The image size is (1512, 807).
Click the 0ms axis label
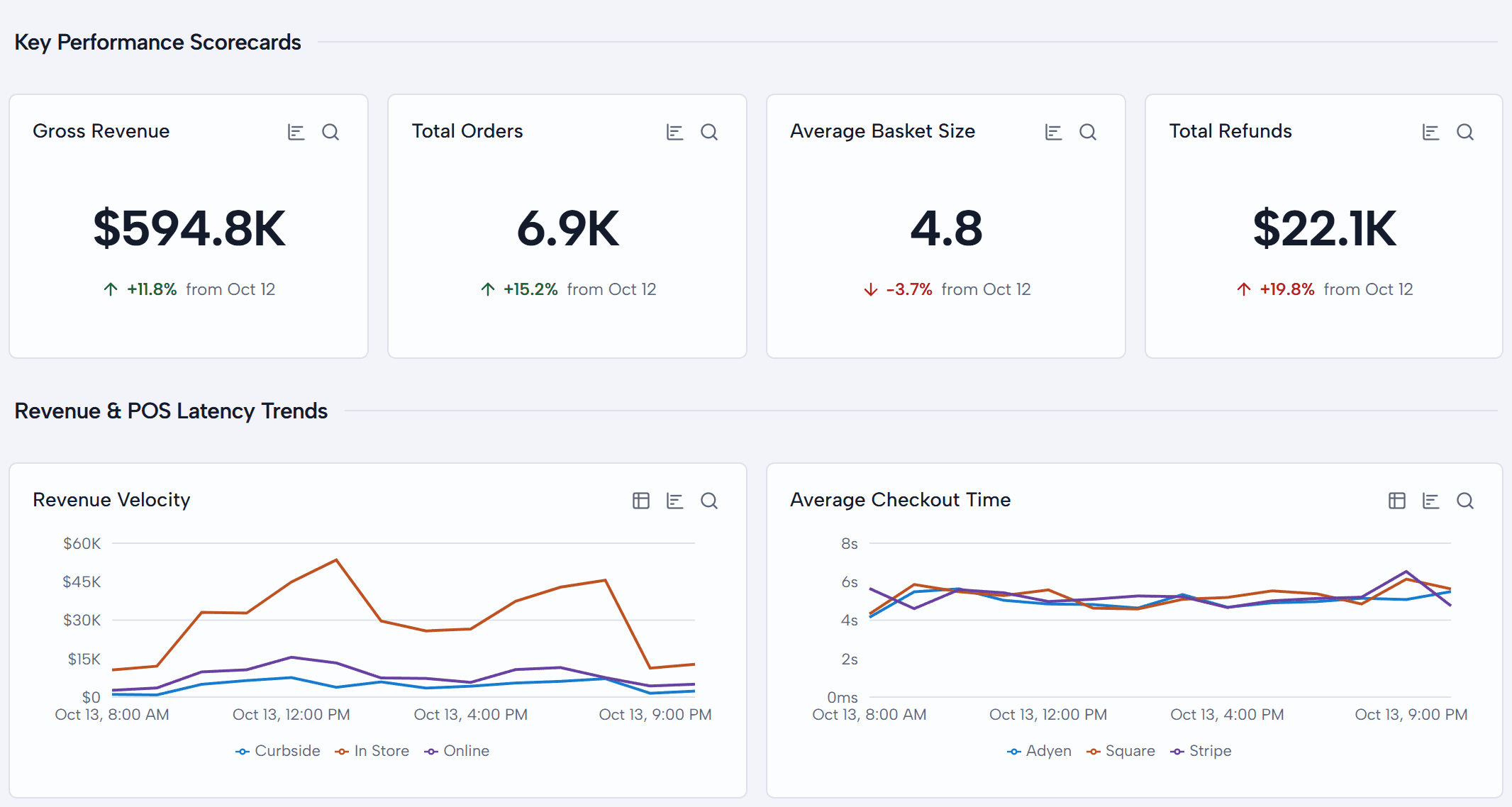click(x=843, y=698)
